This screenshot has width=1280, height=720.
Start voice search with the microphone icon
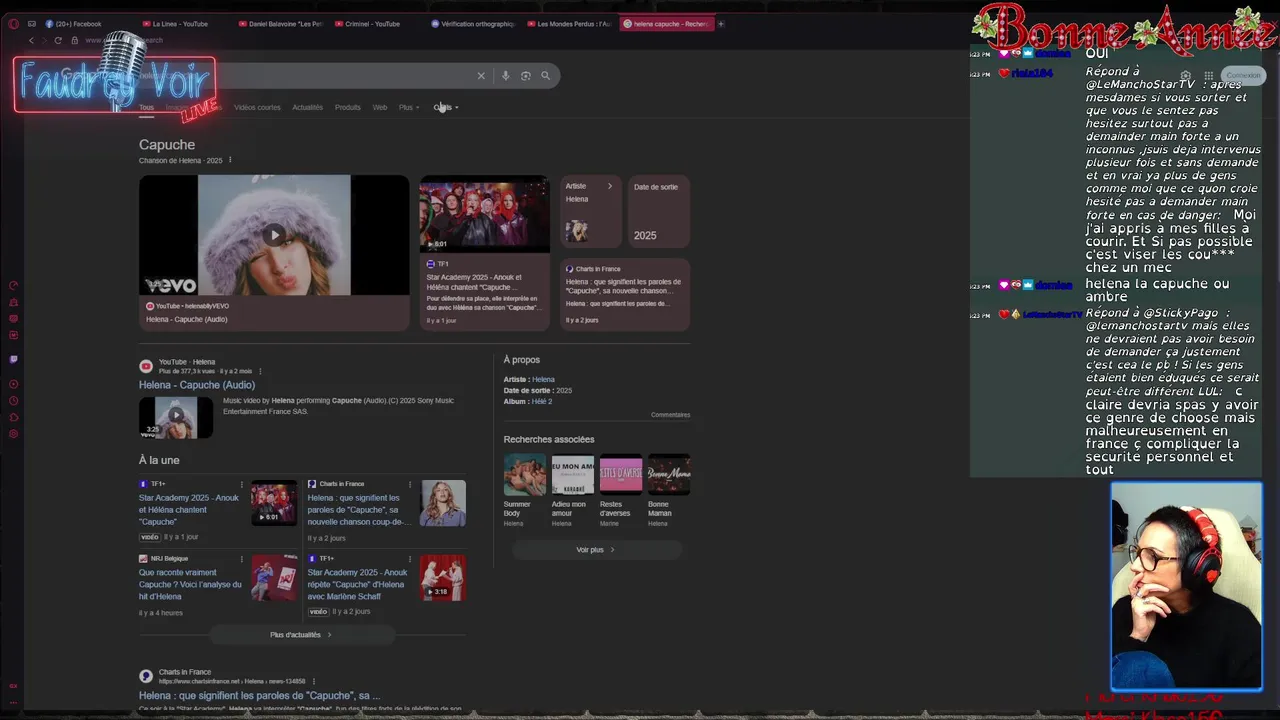[505, 75]
